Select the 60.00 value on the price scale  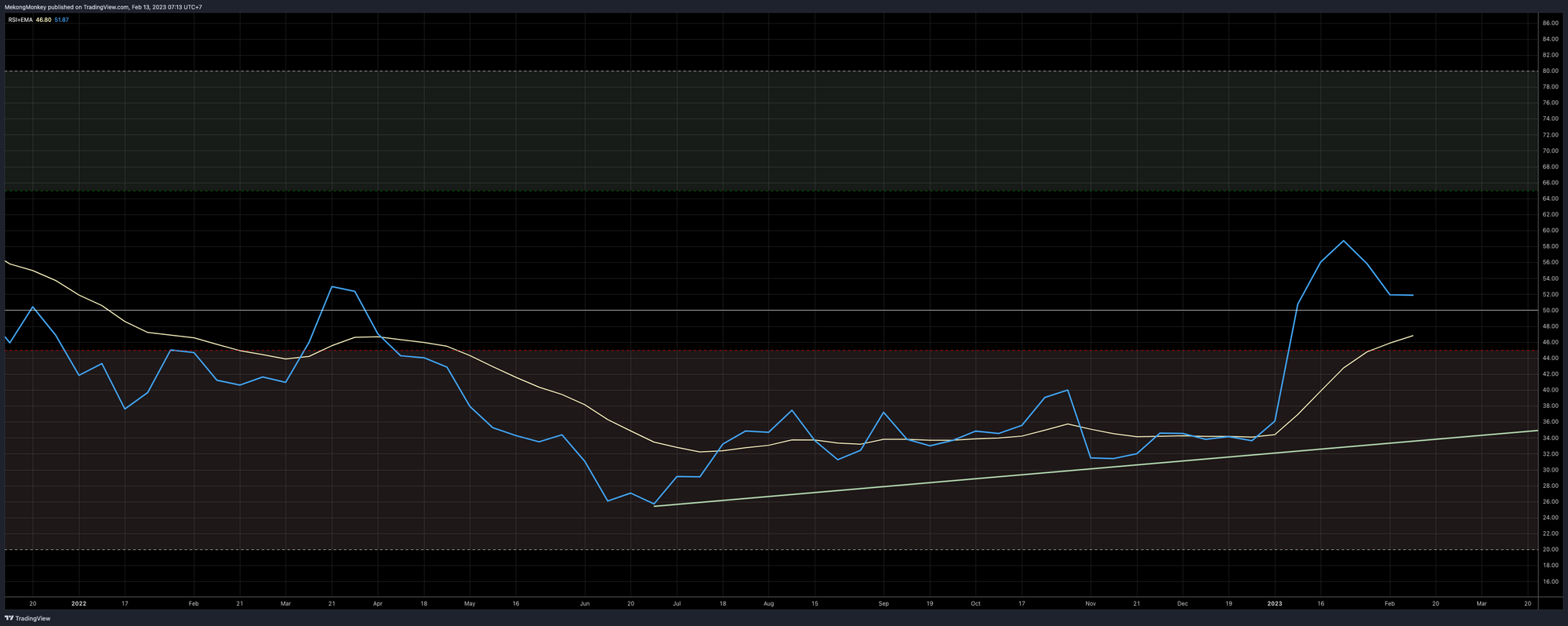1550,231
